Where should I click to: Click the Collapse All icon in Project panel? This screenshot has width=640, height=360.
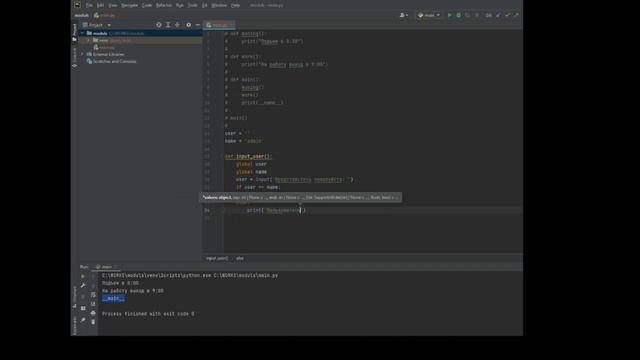point(177,25)
